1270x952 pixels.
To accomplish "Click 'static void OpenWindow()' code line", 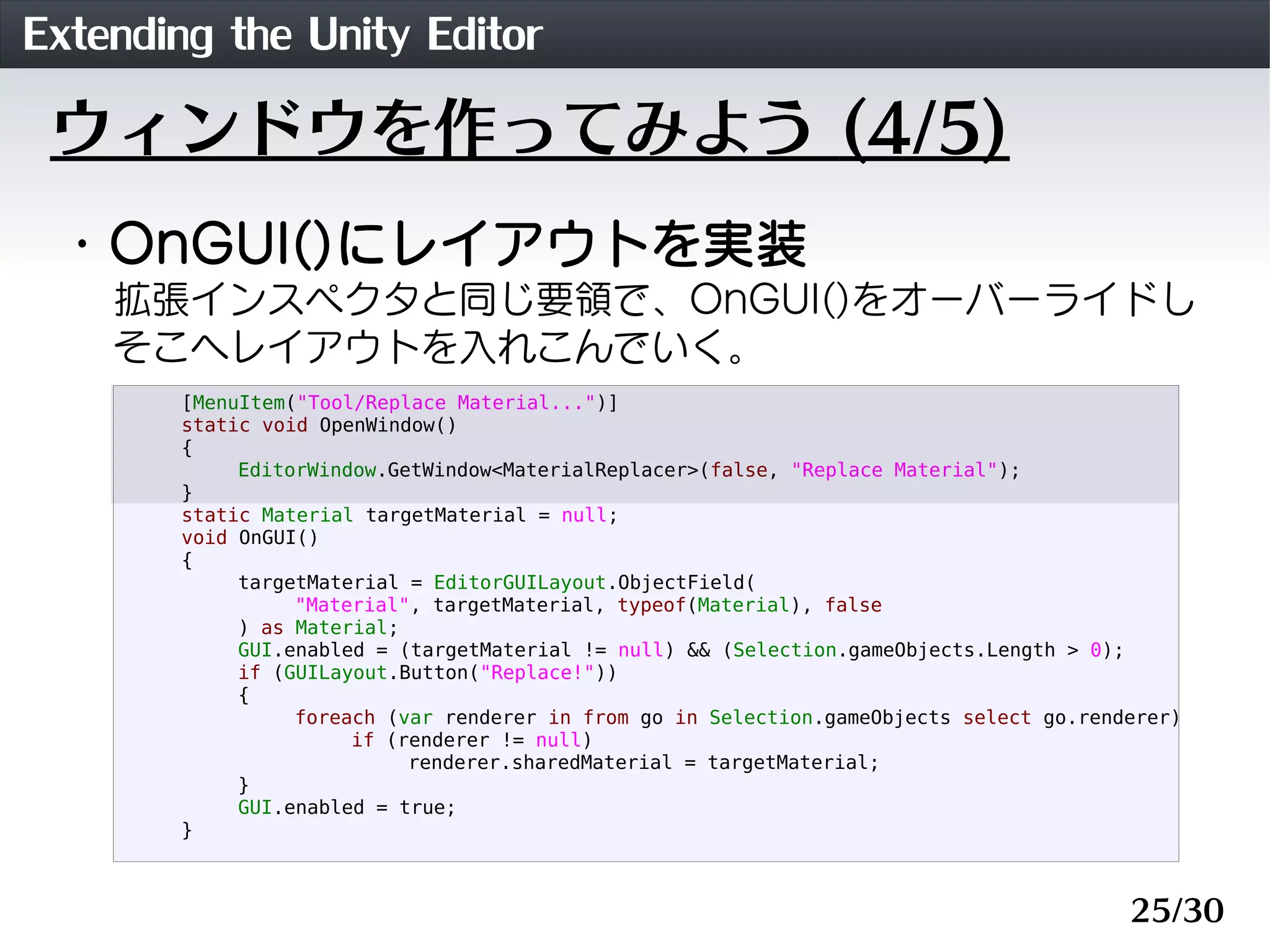I will point(319,425).
